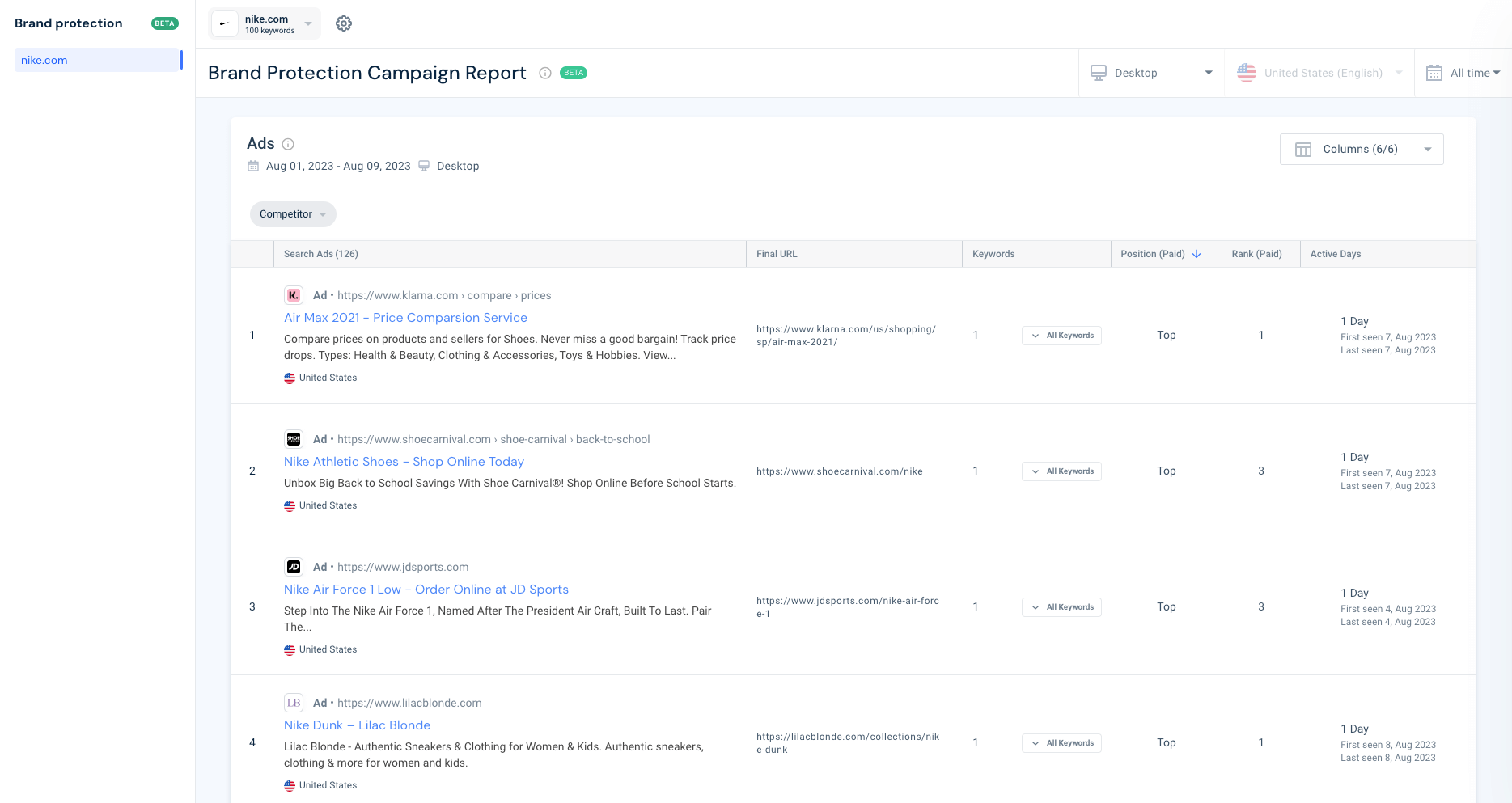Click the Brand protection heading
1512x803 pixels.
click(69, 23)
